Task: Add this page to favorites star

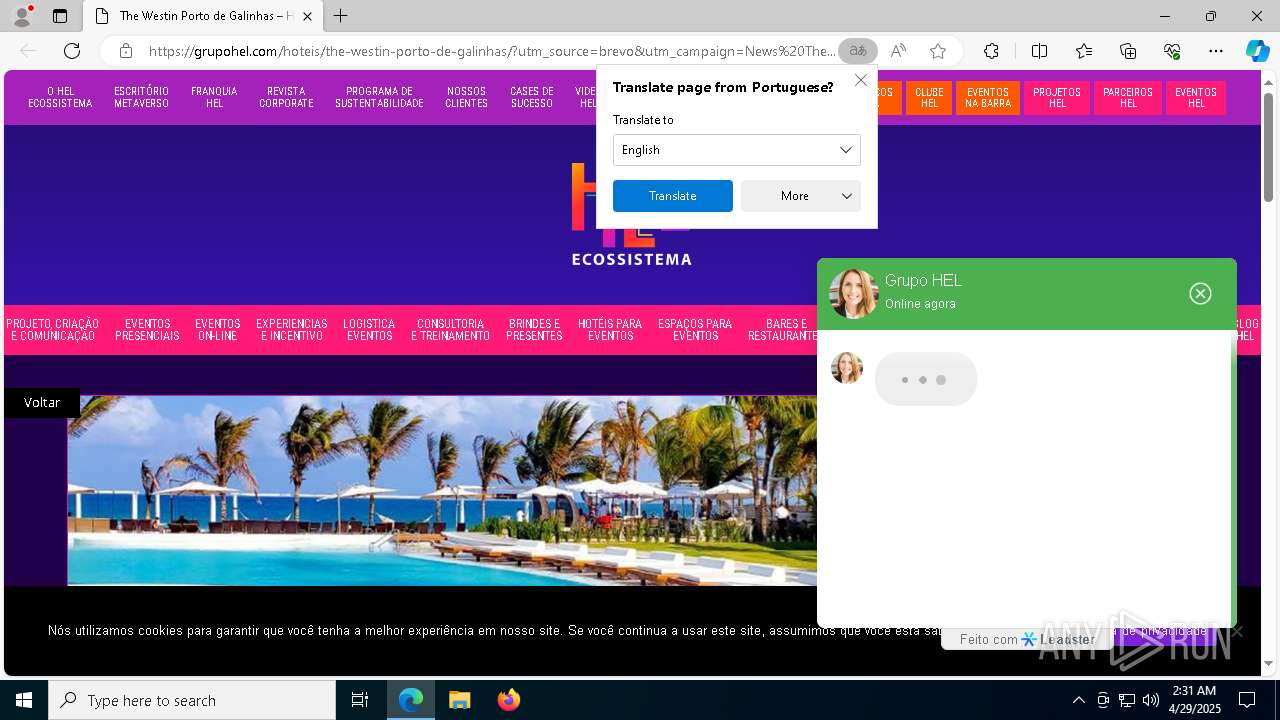Action: click(x=938, y=51)
